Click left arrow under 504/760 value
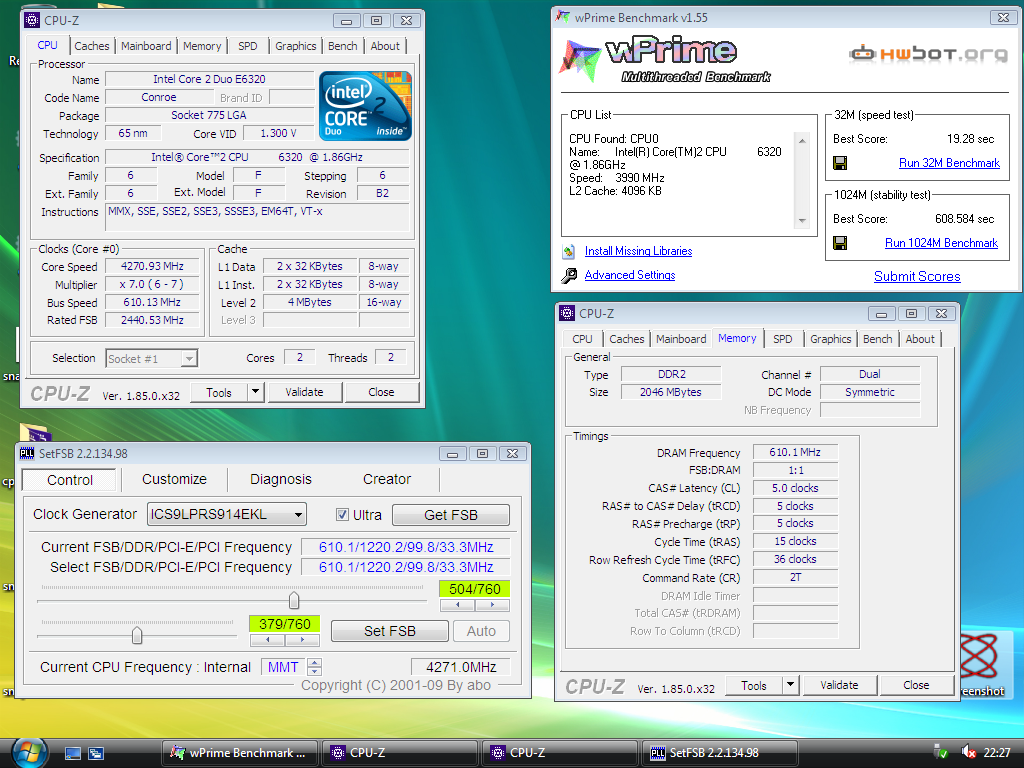This screenshot has height=768, width=1024. pyautogui.click(x=457, y=605)
